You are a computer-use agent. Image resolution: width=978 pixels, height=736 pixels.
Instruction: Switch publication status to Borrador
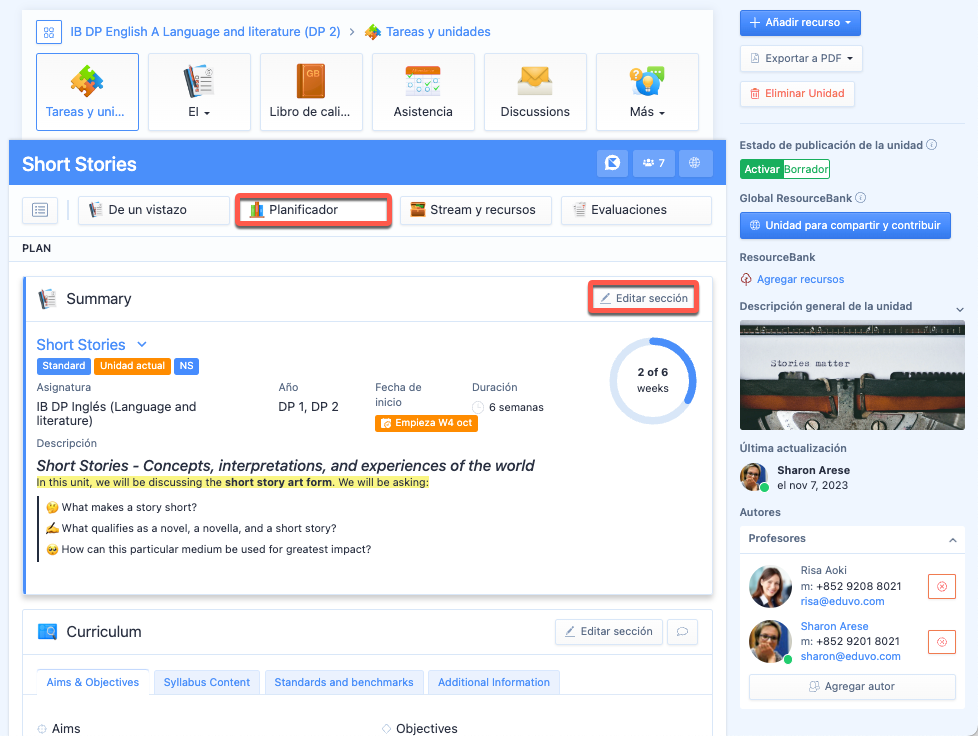806,170
